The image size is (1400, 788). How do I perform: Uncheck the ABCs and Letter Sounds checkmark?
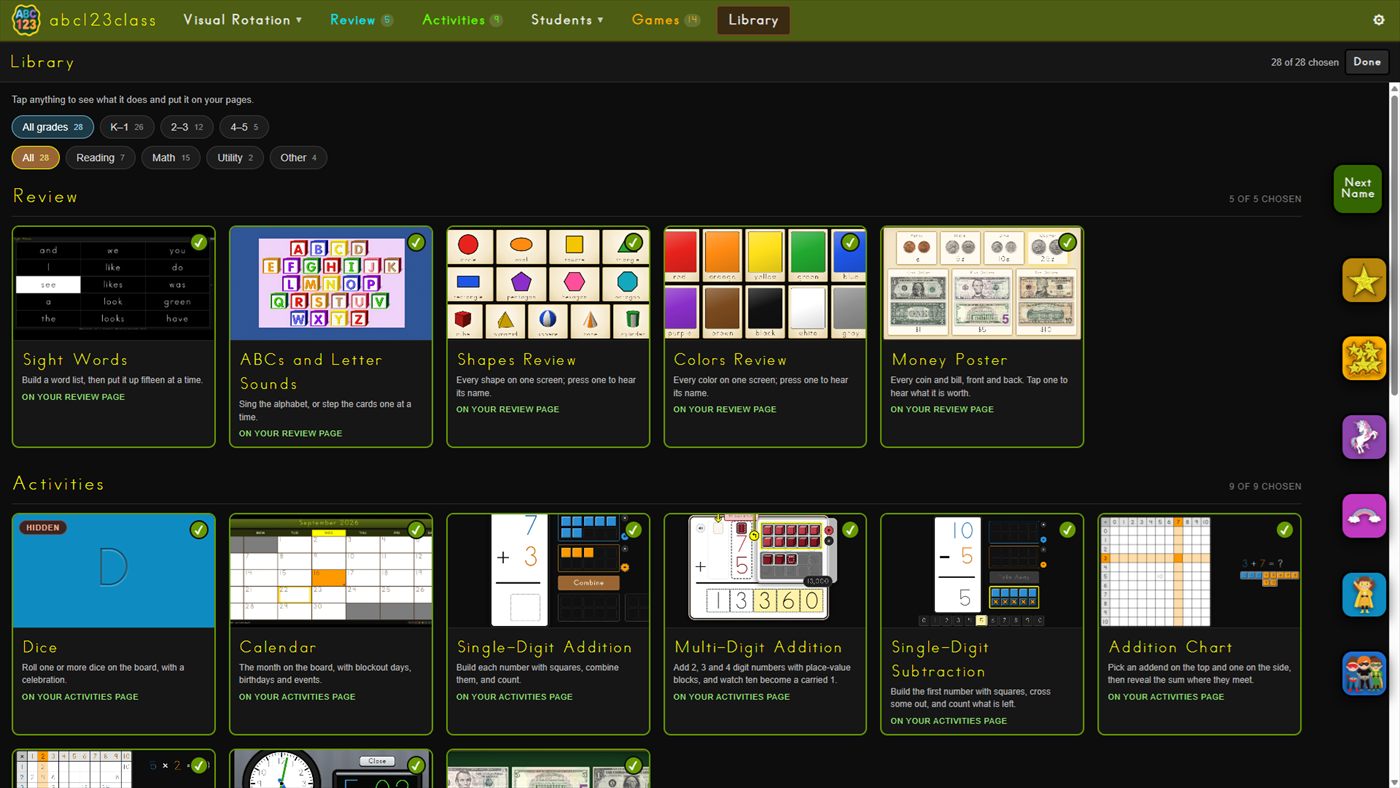416,242
